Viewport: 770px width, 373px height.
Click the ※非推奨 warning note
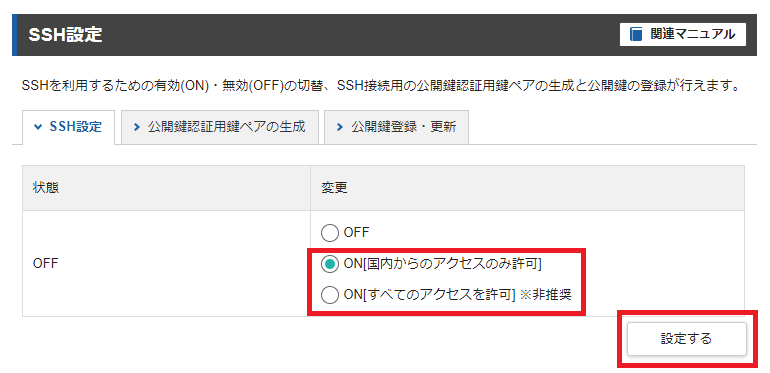coord(545,295)
